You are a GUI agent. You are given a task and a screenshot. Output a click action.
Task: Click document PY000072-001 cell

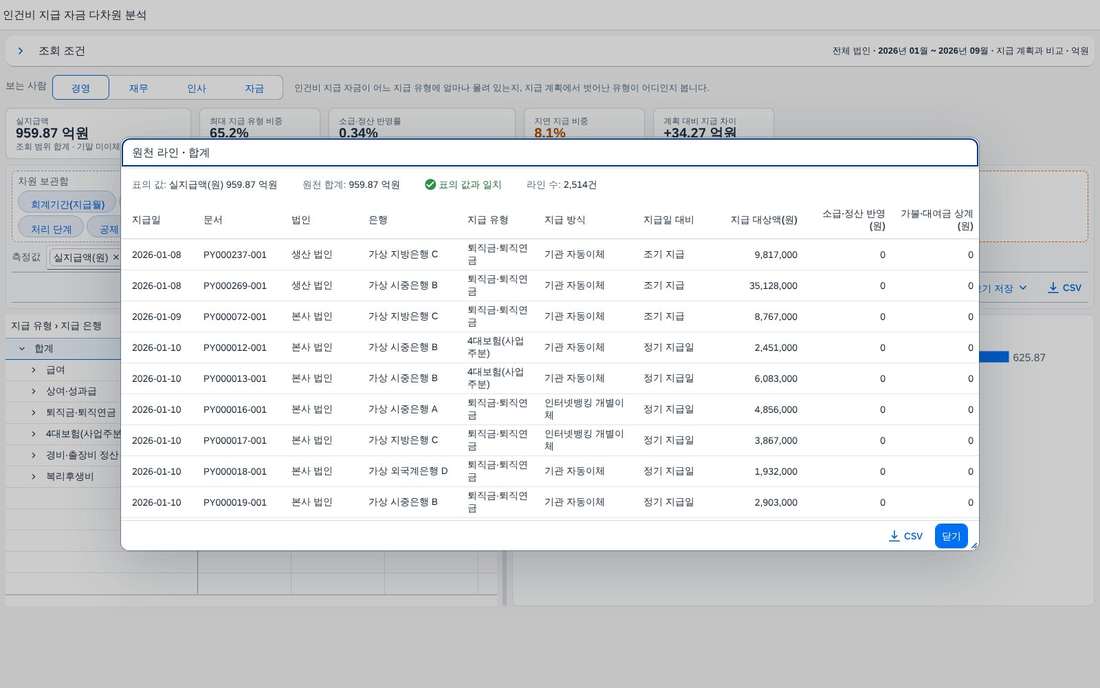[x=235, y=316]
